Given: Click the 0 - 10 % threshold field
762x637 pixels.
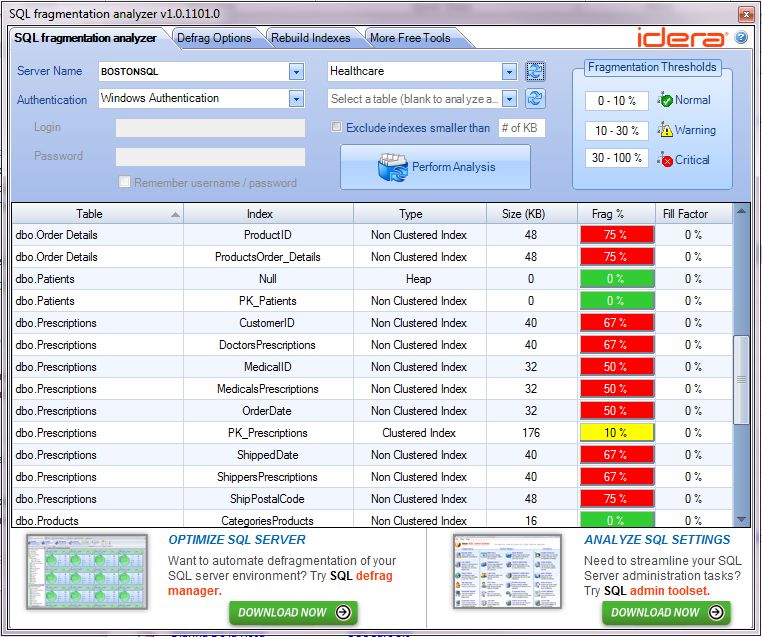Looking at the screenshot, I should [616, 101].
